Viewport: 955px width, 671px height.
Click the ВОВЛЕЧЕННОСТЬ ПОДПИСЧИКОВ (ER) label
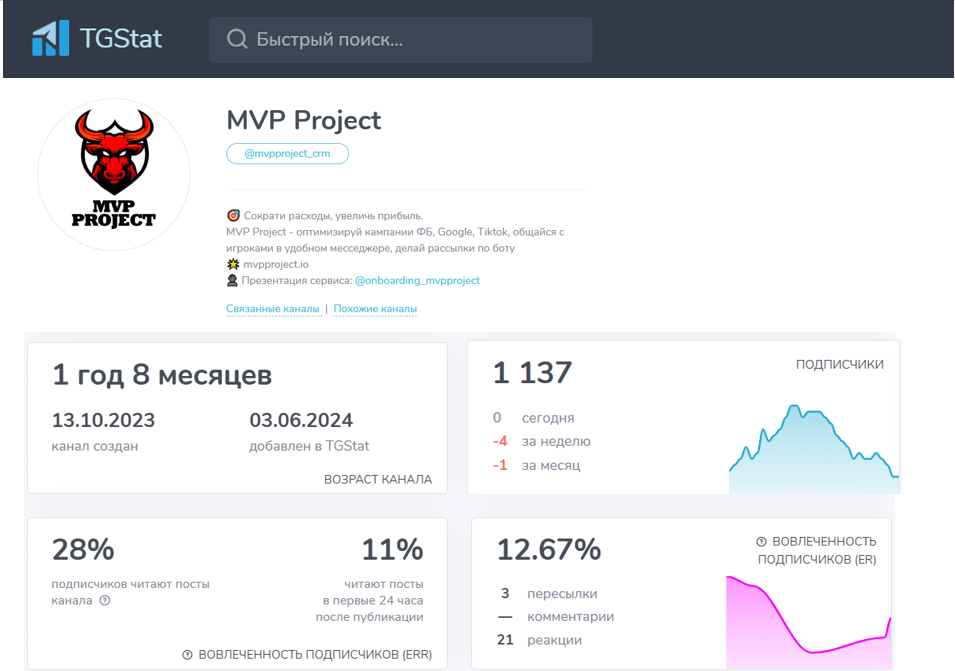(x=817, y=550)
